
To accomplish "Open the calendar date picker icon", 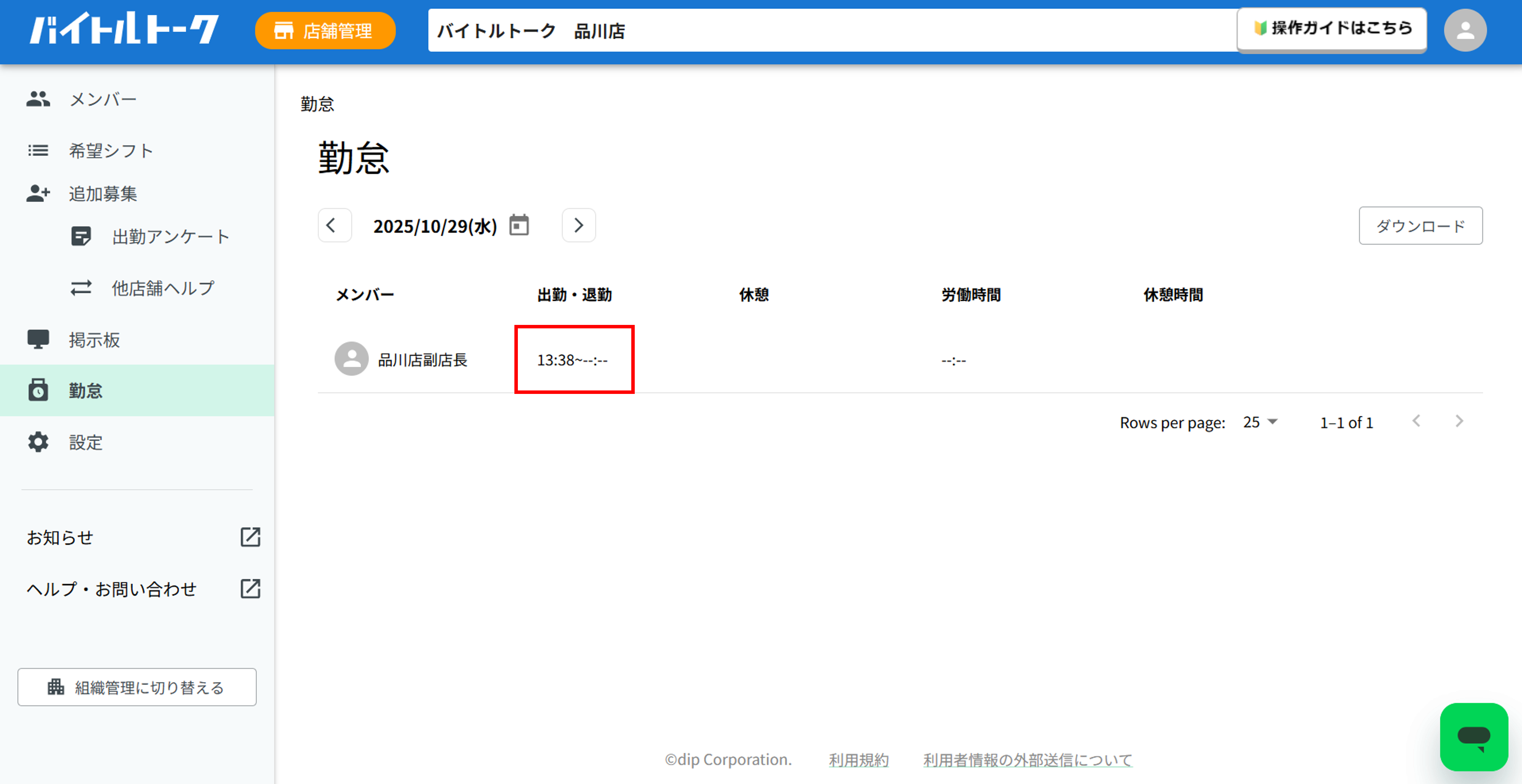I will point(519,225).
